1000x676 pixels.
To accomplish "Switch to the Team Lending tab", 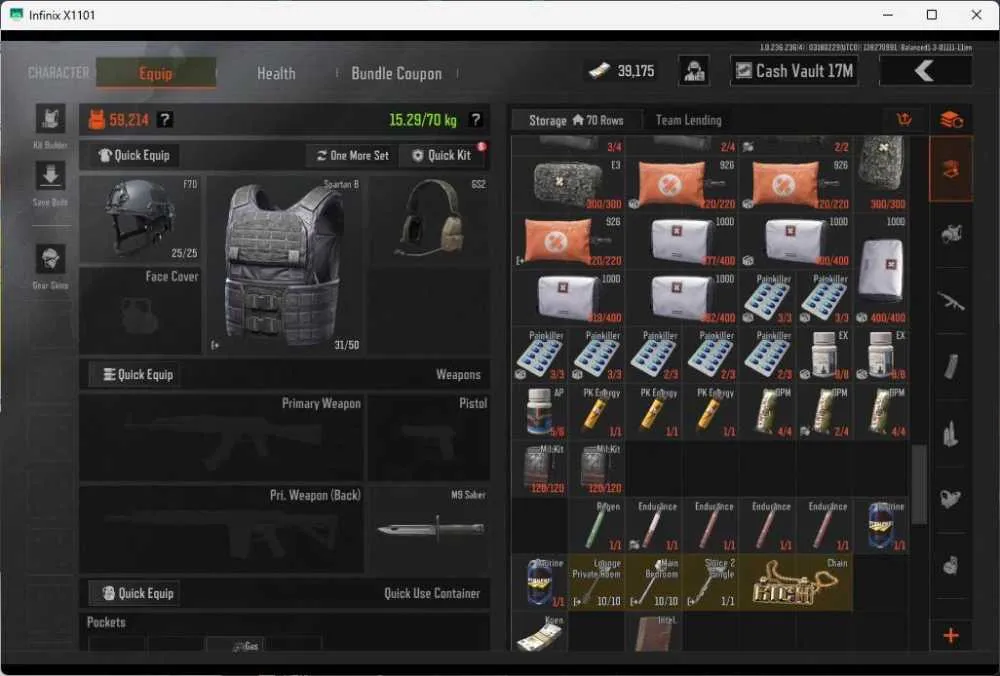I will click(x=689, y=120).
